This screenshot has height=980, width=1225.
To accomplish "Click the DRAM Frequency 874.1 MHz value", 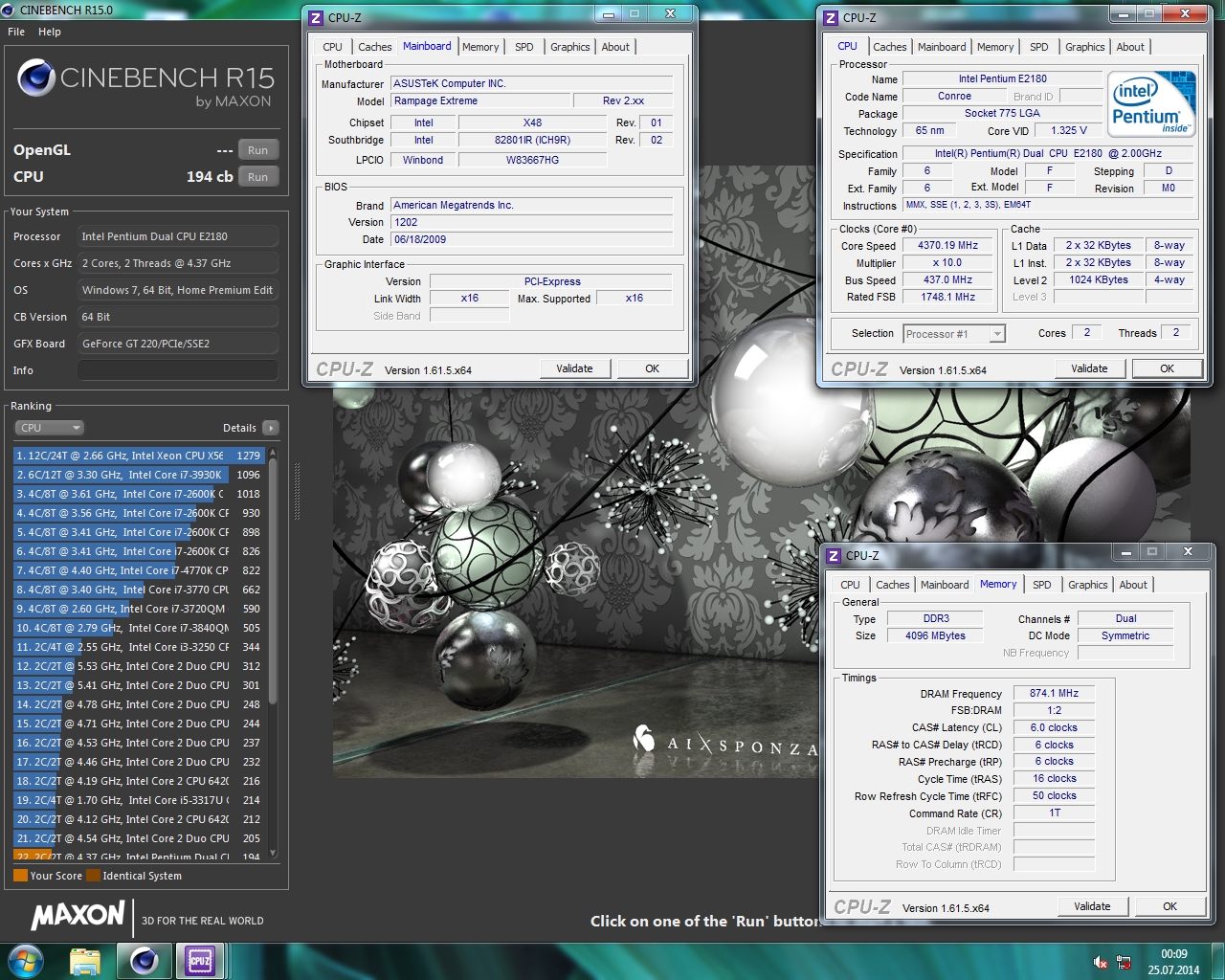I will [x=1054, y=694].
